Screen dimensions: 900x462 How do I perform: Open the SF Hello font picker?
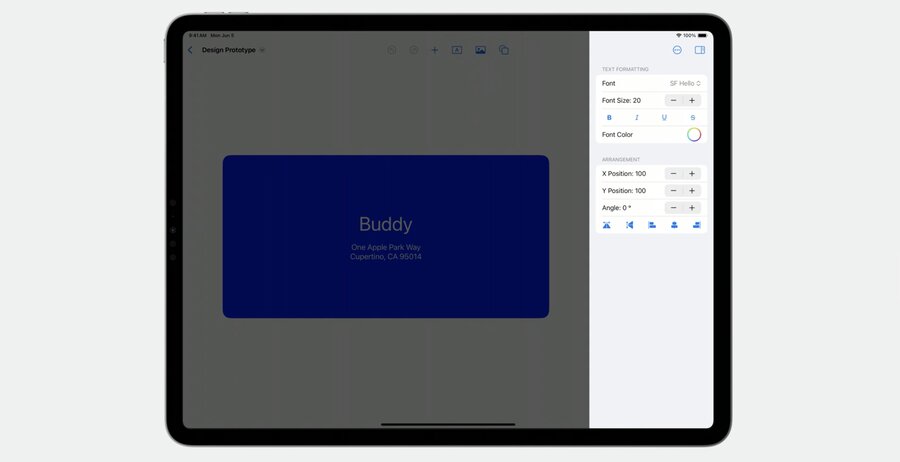(x=685, y=84)
